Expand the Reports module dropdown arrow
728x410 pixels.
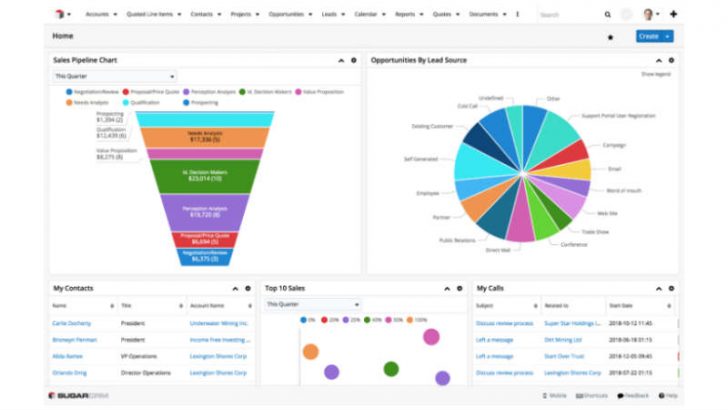(x=422, y=14)
